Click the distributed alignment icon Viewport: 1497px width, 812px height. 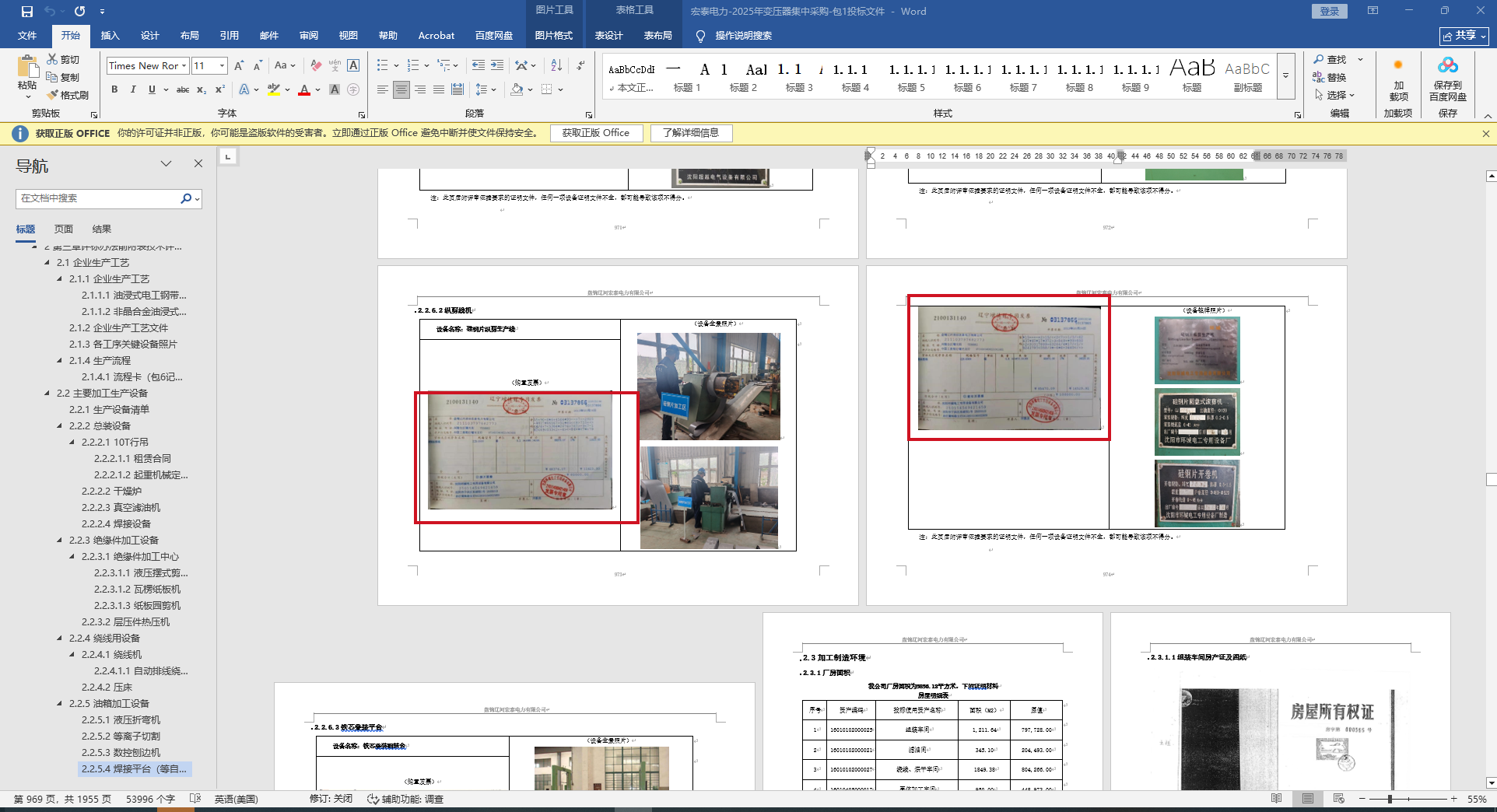pos(458,89)
